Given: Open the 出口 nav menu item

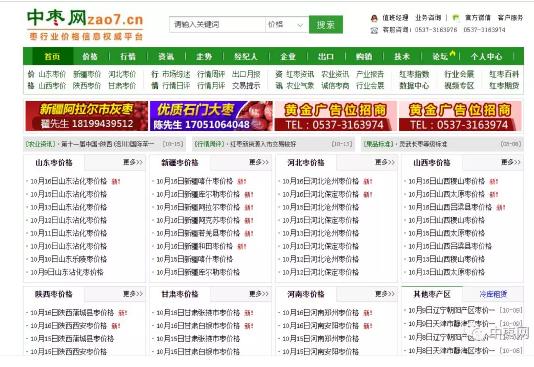Looking at the screenshot, I should tap(326, 56).
